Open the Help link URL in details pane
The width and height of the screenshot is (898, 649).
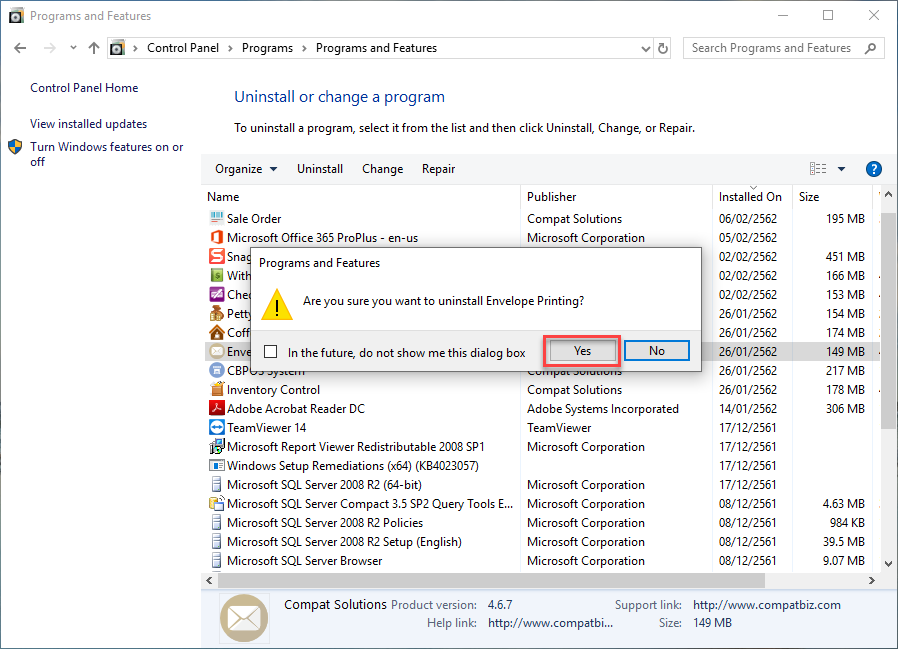pyautogui.click(x=550, y=623)
